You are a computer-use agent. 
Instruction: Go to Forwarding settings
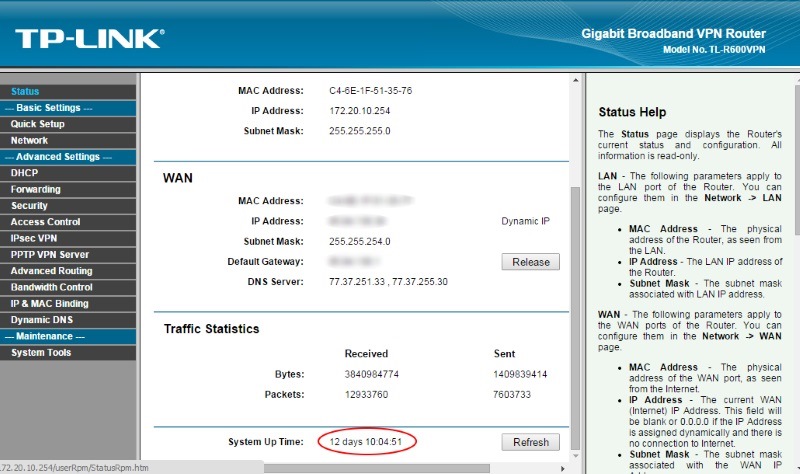36,189
